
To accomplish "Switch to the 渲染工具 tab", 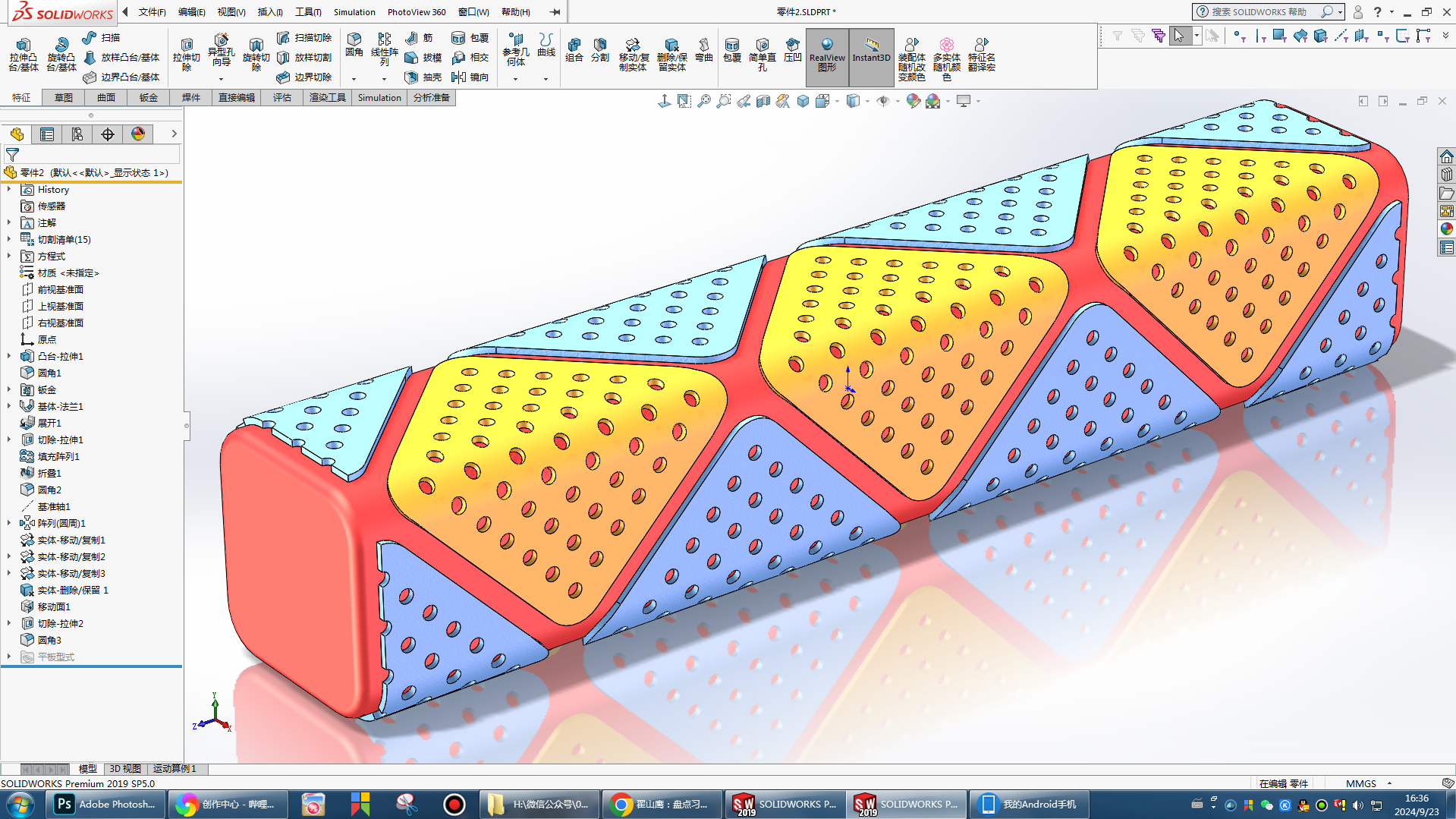I will click(x=328, y=98).
